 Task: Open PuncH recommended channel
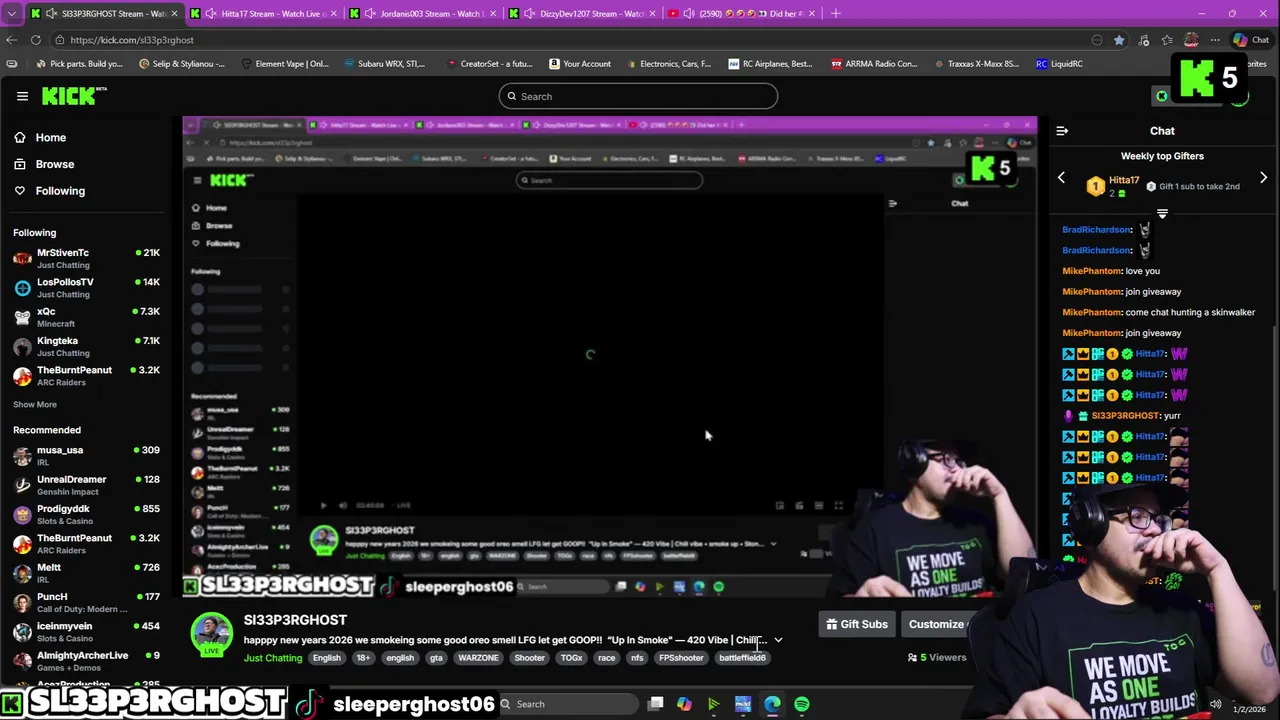coord(86,602)
